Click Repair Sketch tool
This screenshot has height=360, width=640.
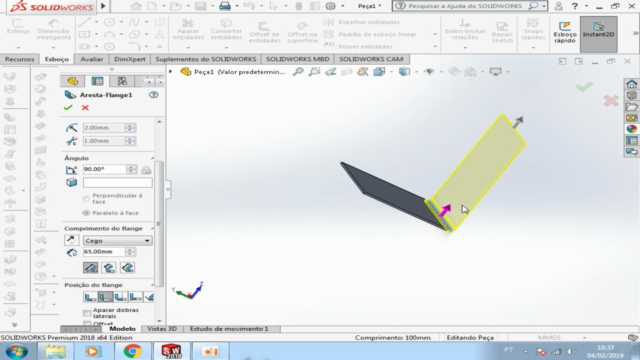[502, 32]
